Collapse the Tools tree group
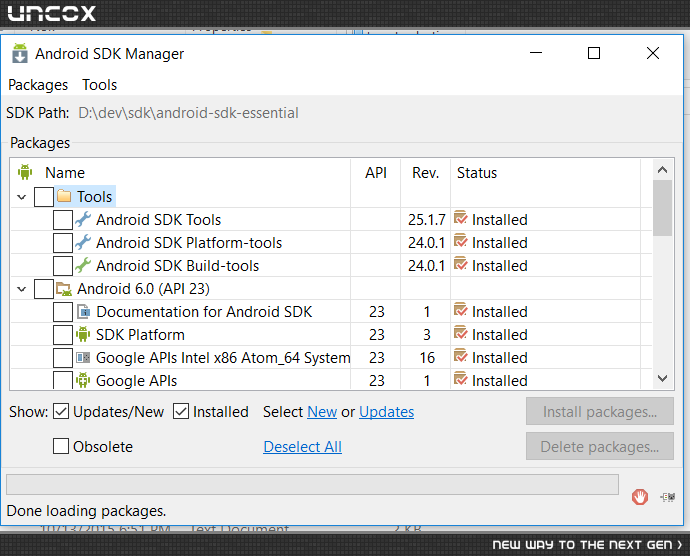 (22, 197)
